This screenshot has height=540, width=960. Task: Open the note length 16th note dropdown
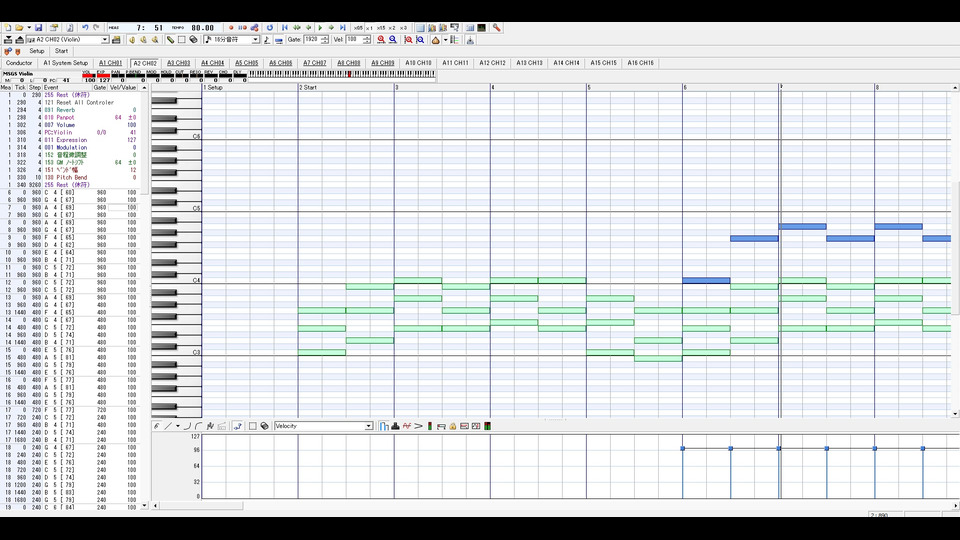[255, 40]
